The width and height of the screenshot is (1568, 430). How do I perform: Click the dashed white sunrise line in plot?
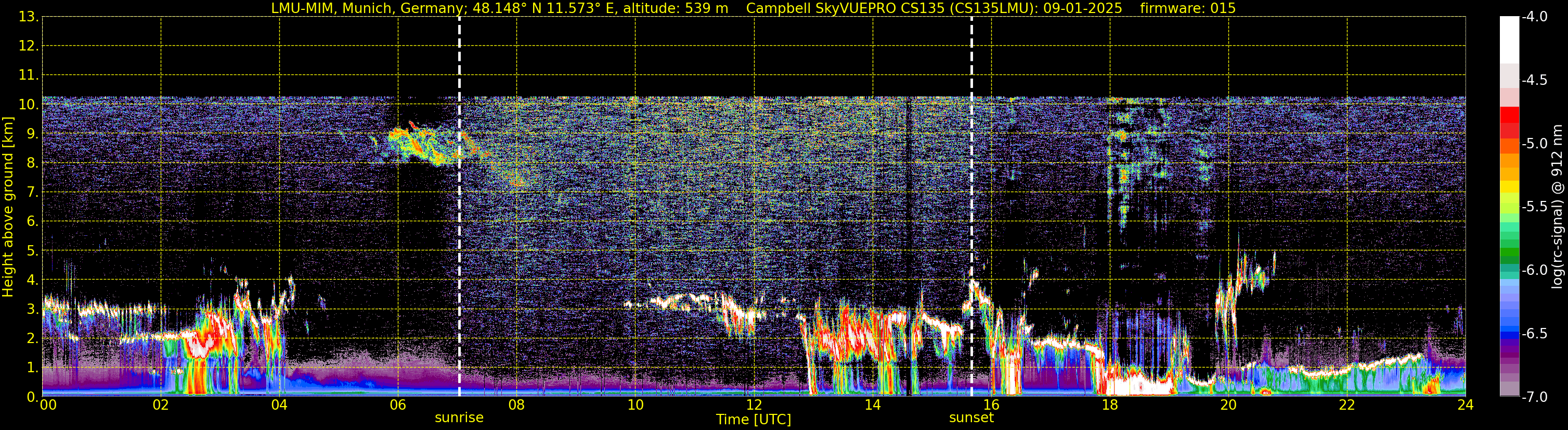[x=459, y=207]
